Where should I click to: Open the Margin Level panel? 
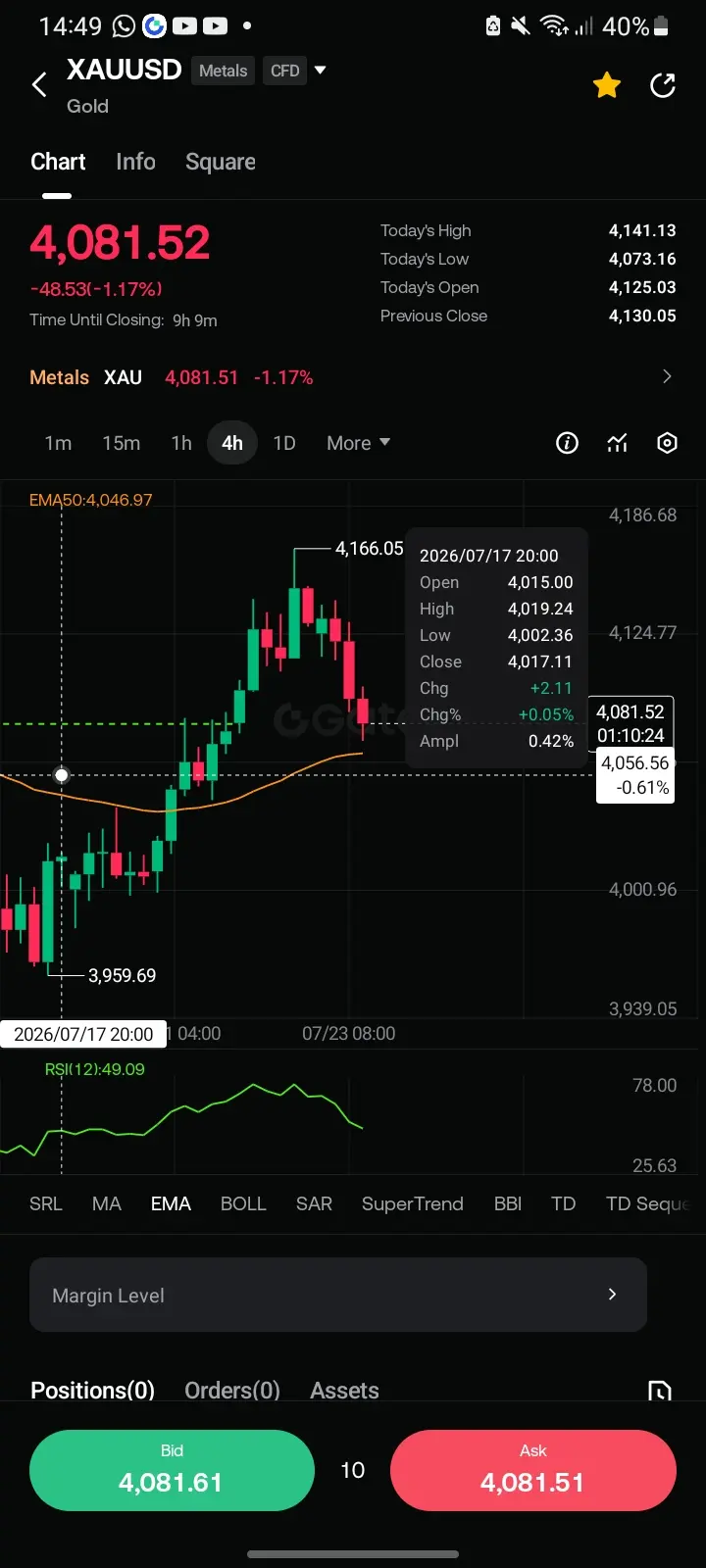338,1295
